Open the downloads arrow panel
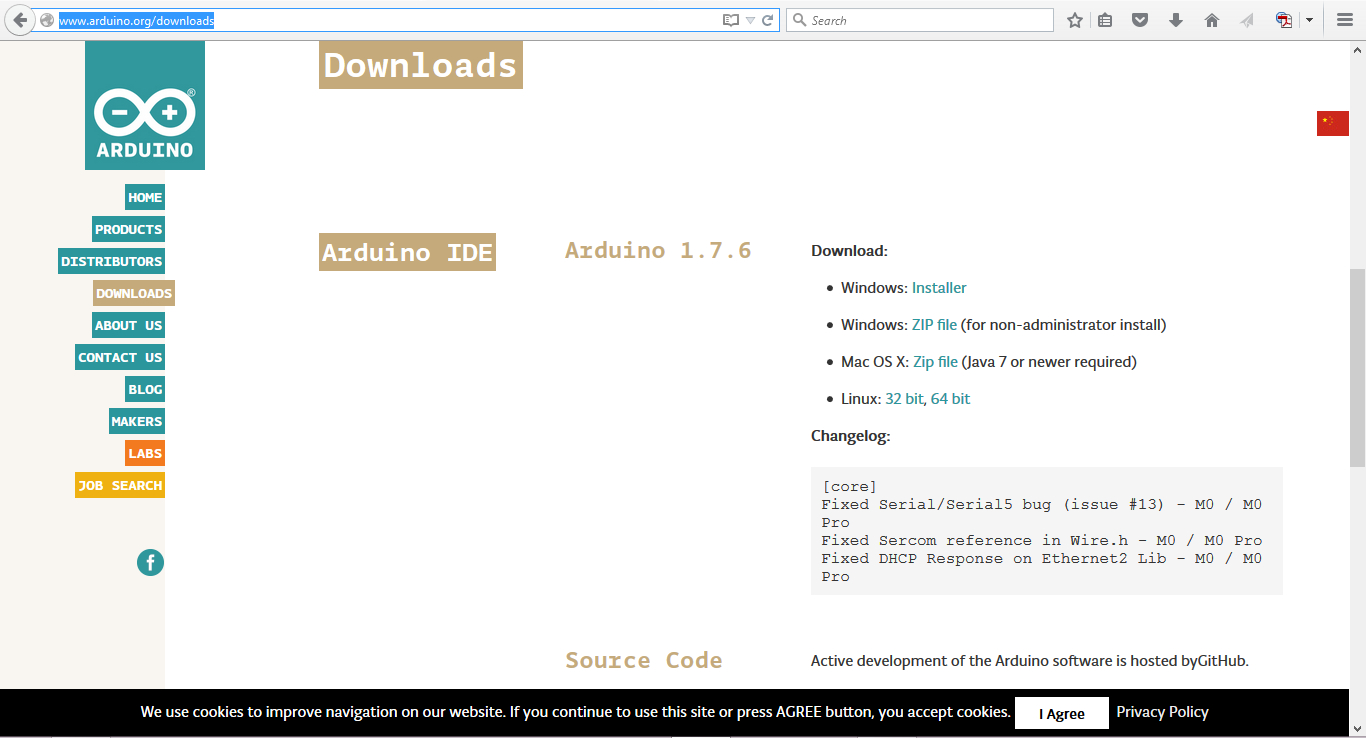The image size is (1366, 738). (x=1176, y=20)
